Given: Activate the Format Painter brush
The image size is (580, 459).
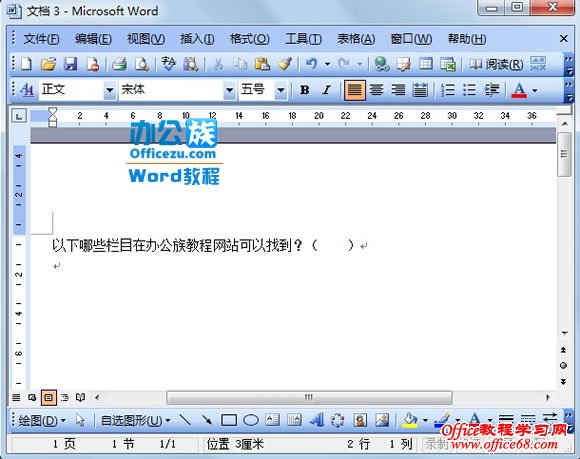Looking at the screenshot, I should 284,64.
